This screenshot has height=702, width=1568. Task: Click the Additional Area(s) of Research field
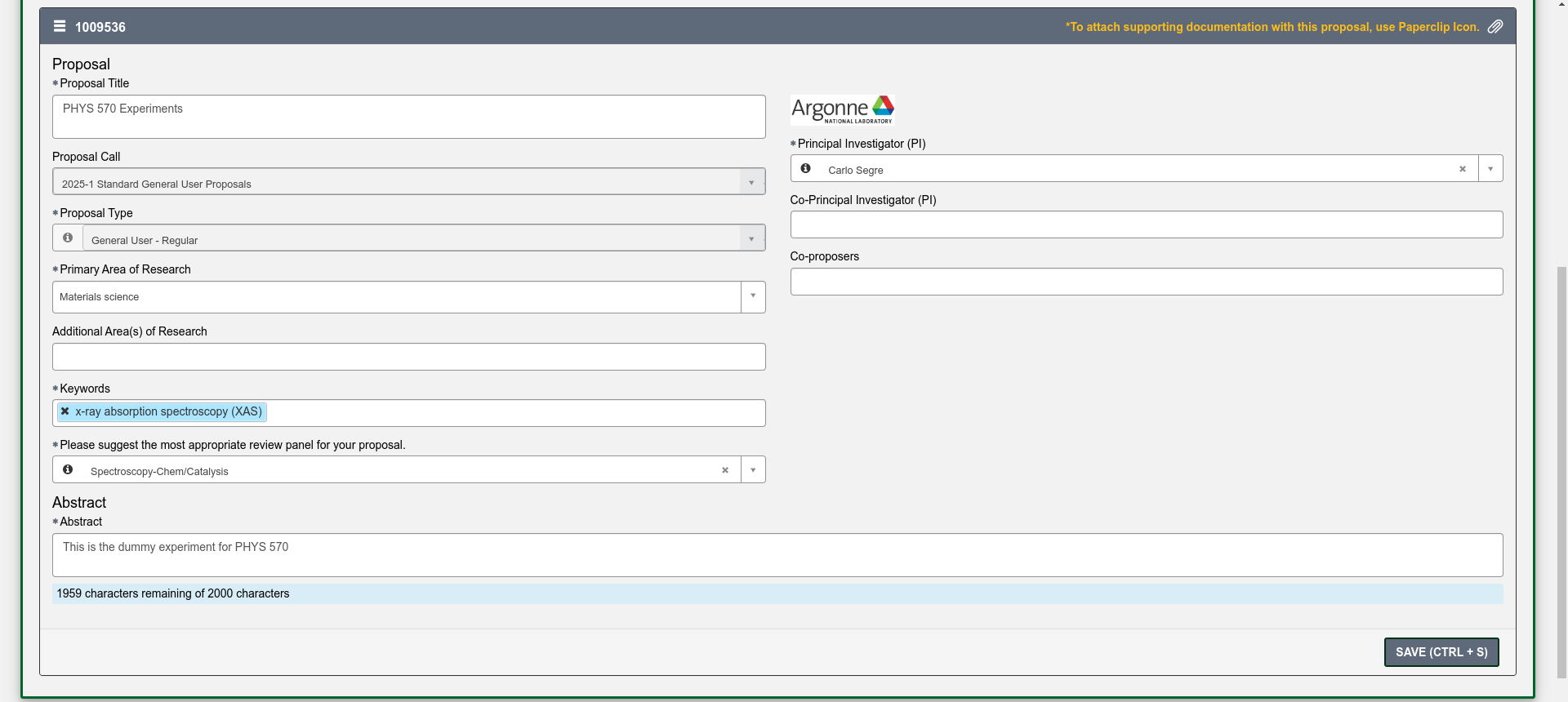[x=408, y=357]
